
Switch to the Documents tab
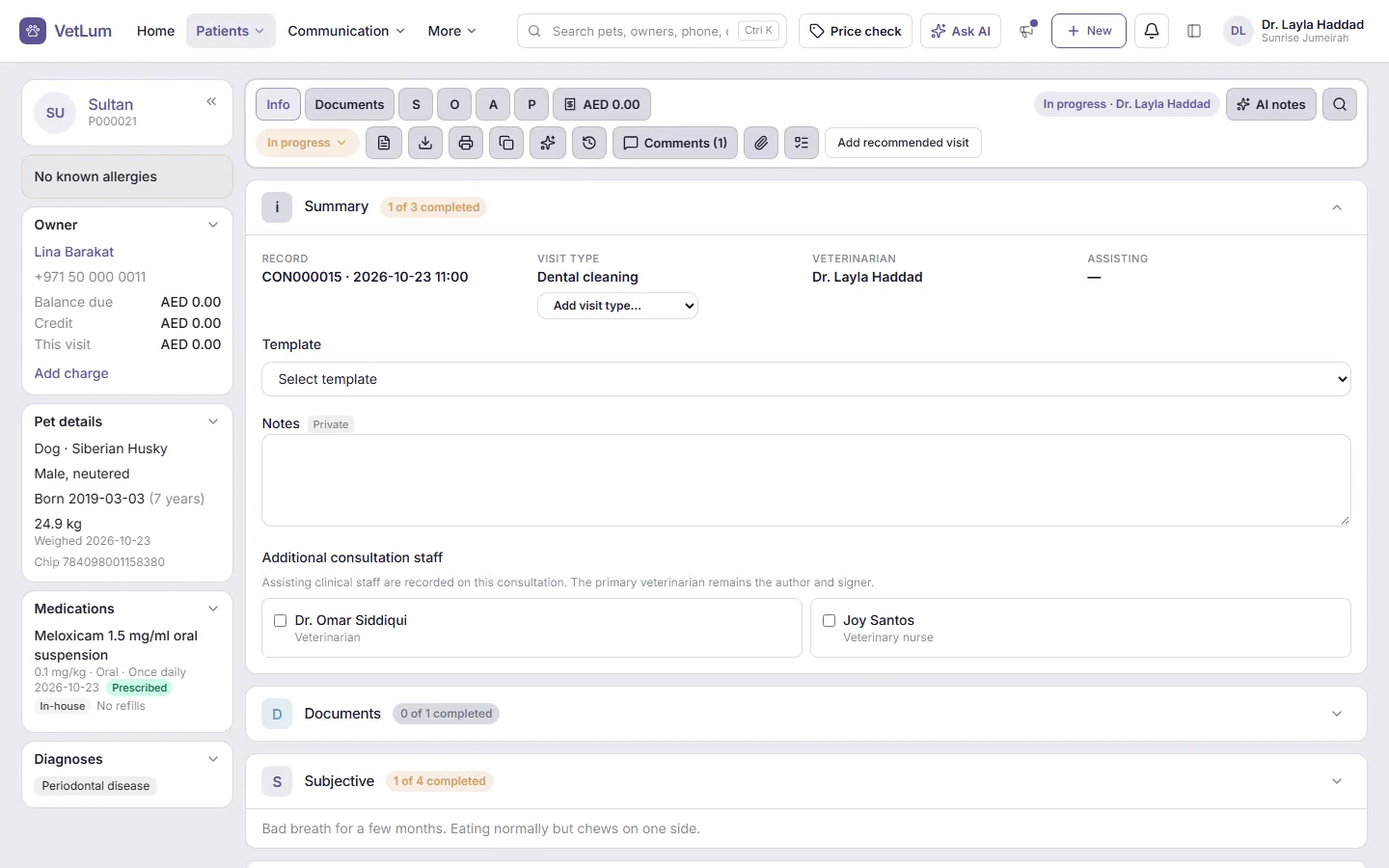click(x=349, y=104)
